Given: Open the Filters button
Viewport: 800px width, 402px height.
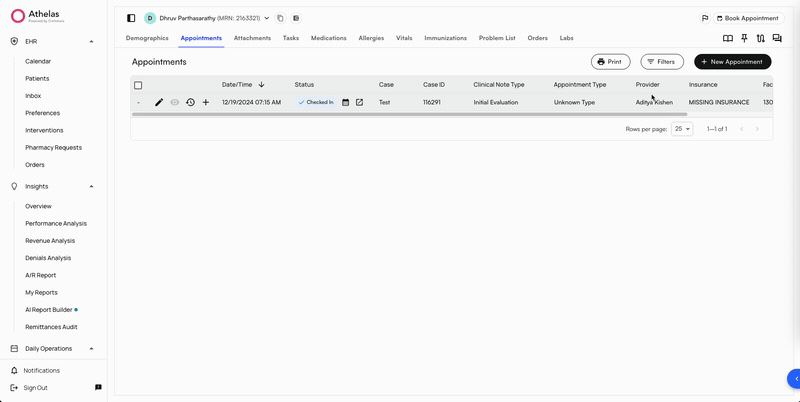Looking at the screenshot, I should point(662,62).
